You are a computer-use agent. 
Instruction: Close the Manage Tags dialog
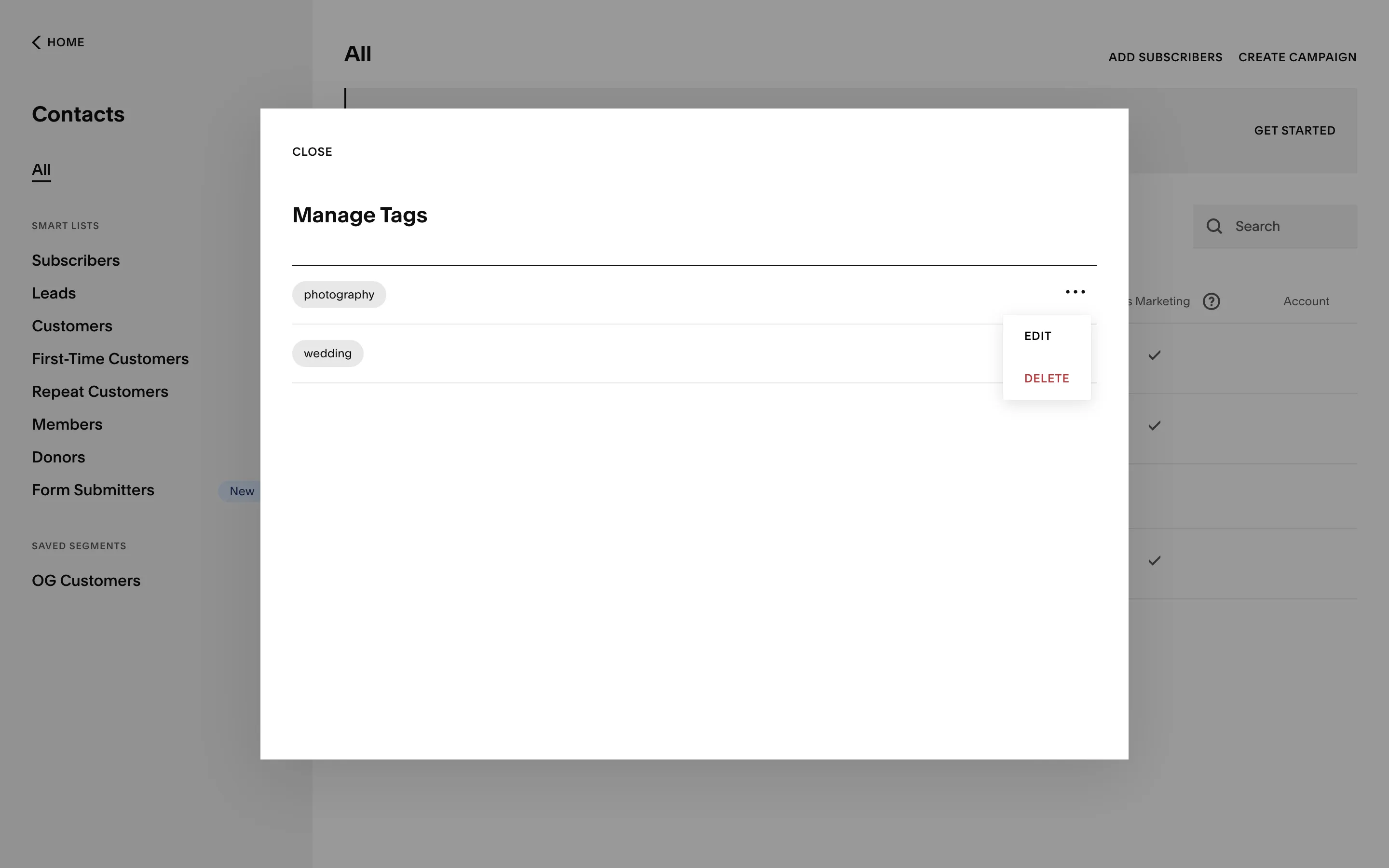(312, 152)
